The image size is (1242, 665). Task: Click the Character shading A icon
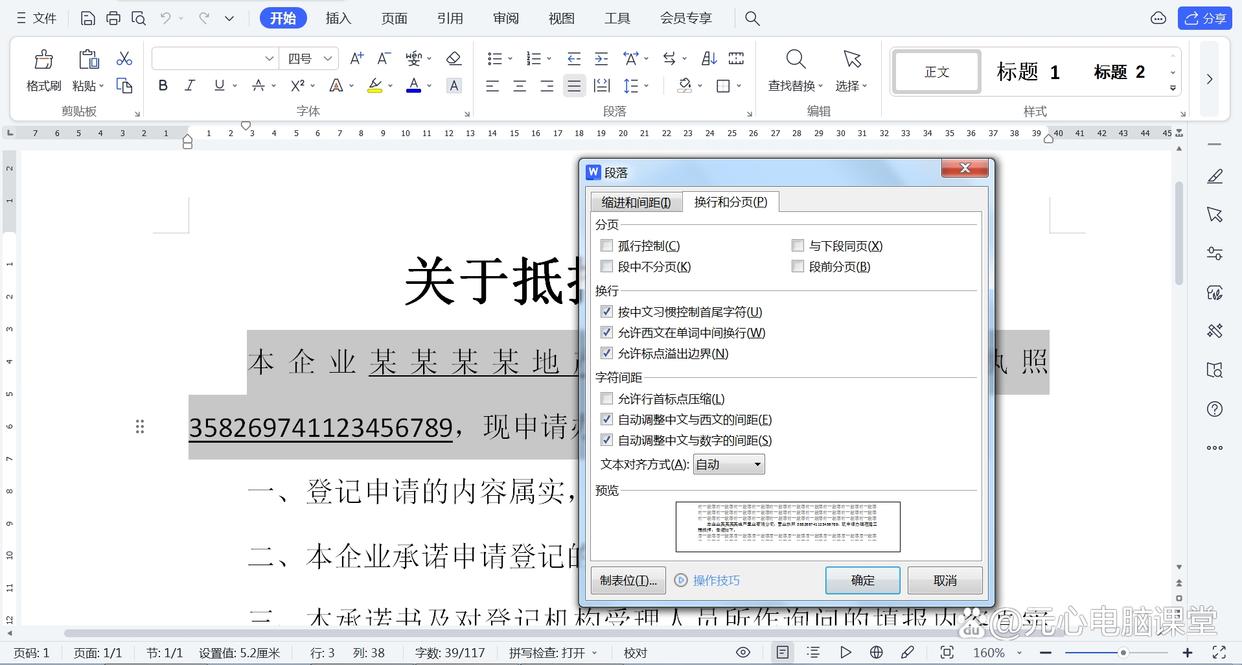(x=454, y=86)
